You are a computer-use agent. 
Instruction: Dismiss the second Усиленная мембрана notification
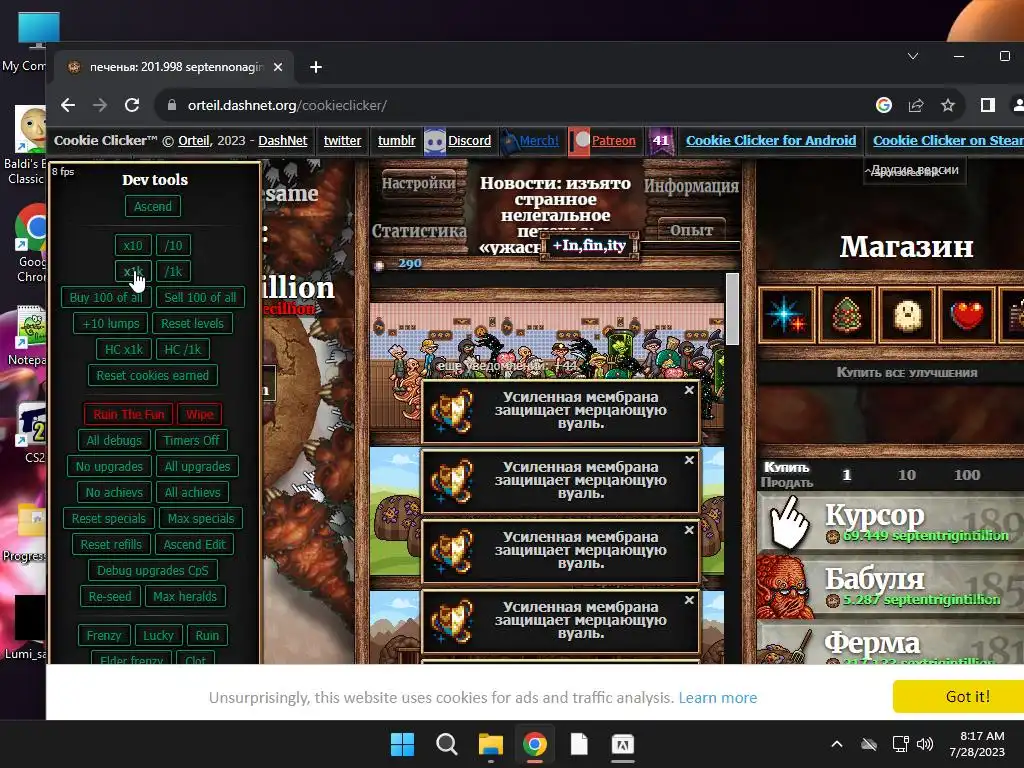(x=689, y=460)
